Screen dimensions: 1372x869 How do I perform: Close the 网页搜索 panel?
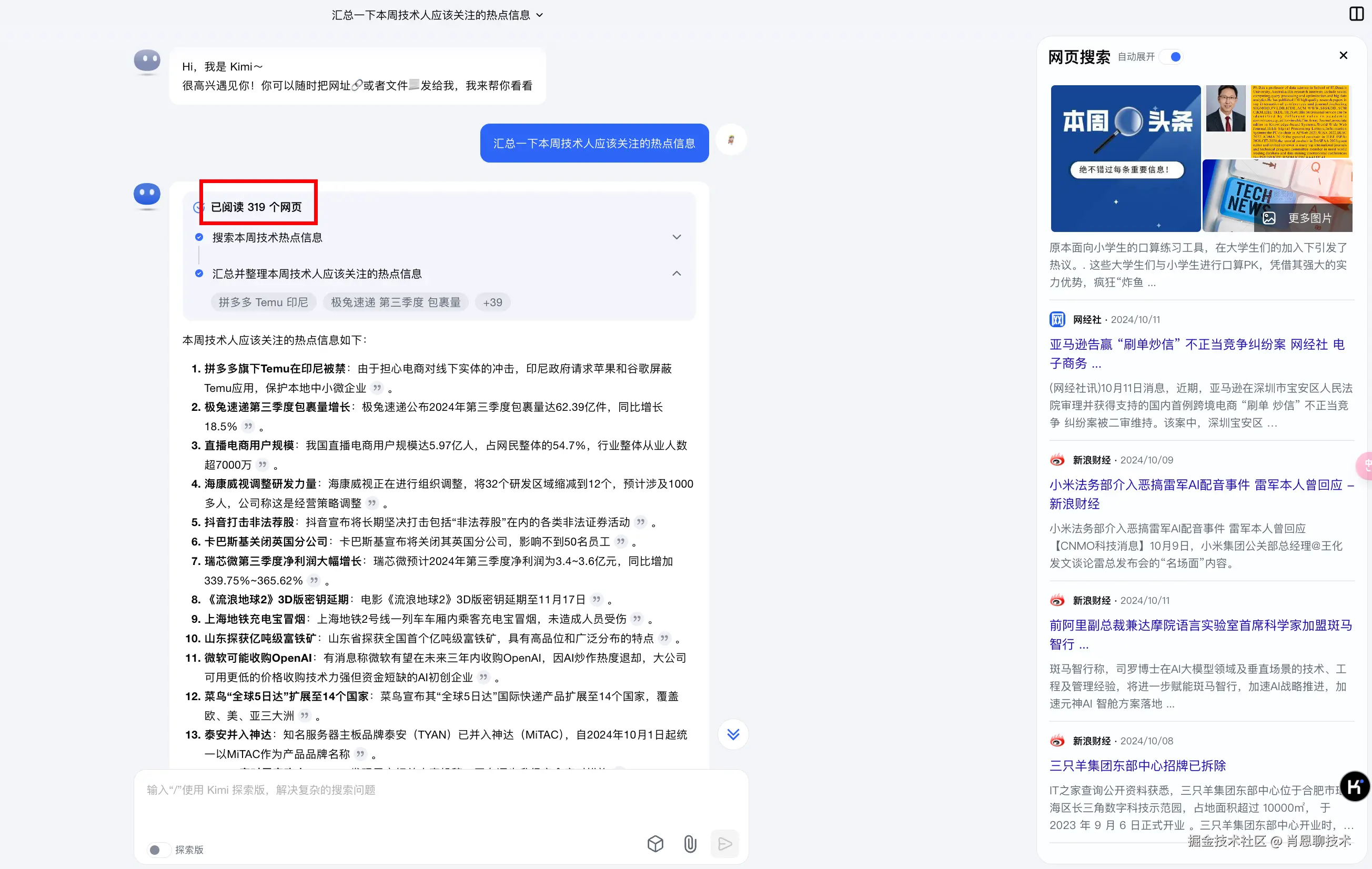tap(1343, 55)
